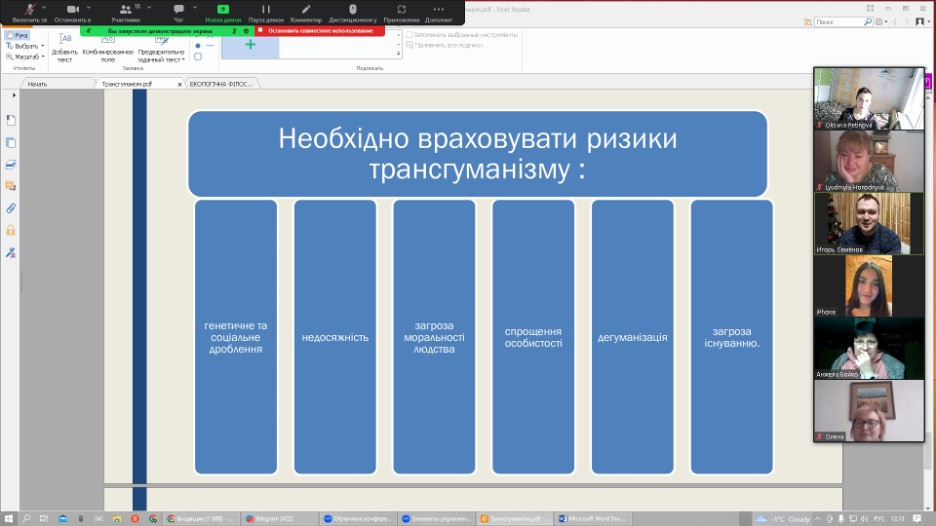Pause the screen share (Пауза демон)
This screenshot has width=936, height=526.
(x=266, y=13)
